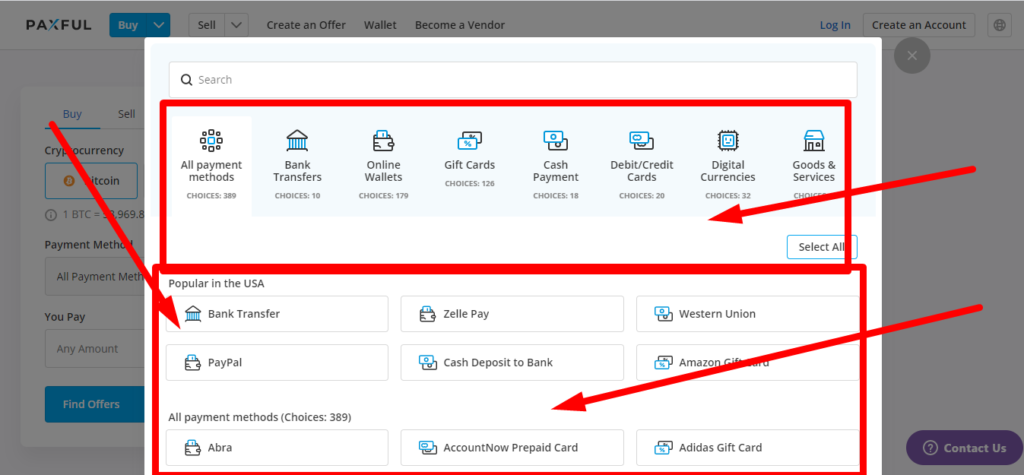Viewport: 1024px width, 475px height.
Task: Select the Gift Cards category icon
Action: (469, 140)
